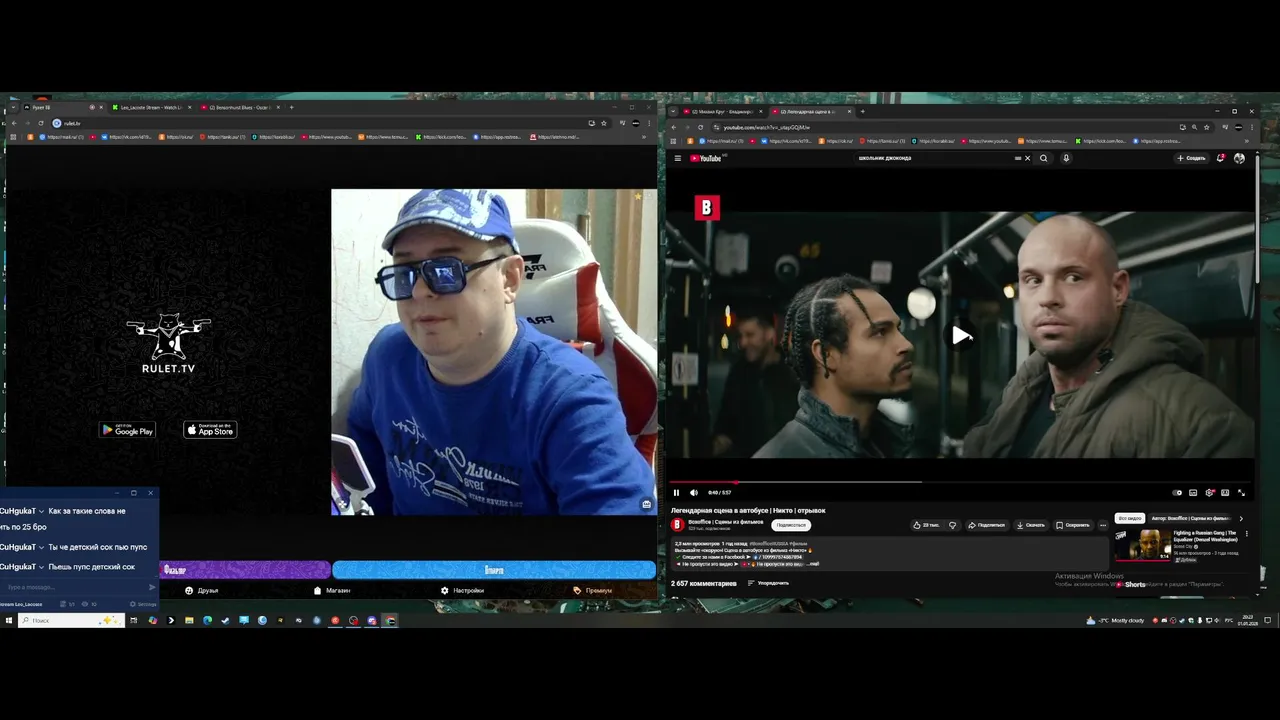Viewport: 1280px width, 720px height.
Task: Click the Windows taskbar search box
Action: point(70,620)
